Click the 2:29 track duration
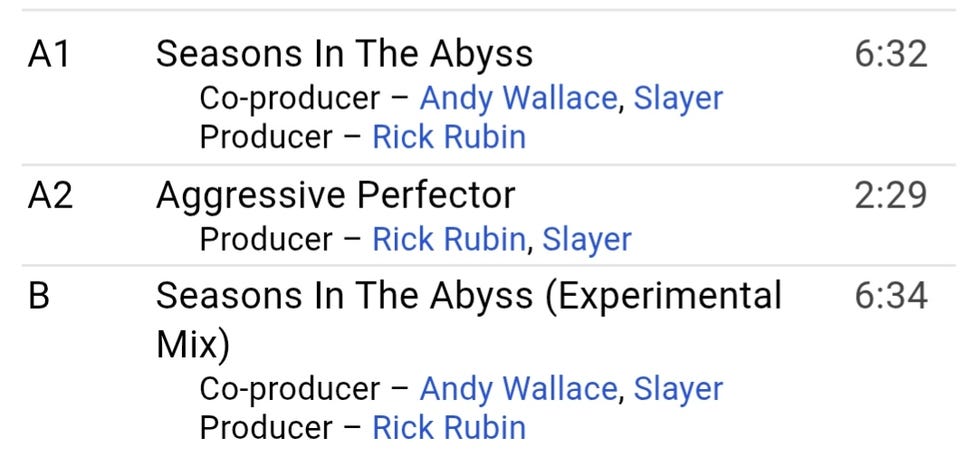 pos(891,196)
